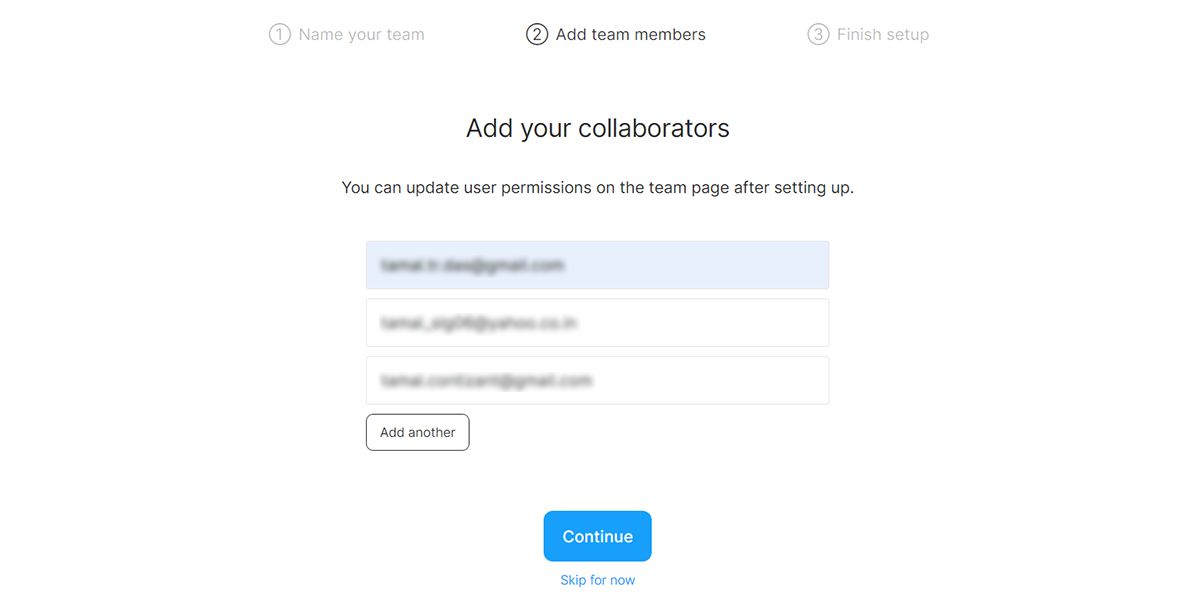
Task: Jump to the 'Finish setup' step label
Action: coord(882,35)
